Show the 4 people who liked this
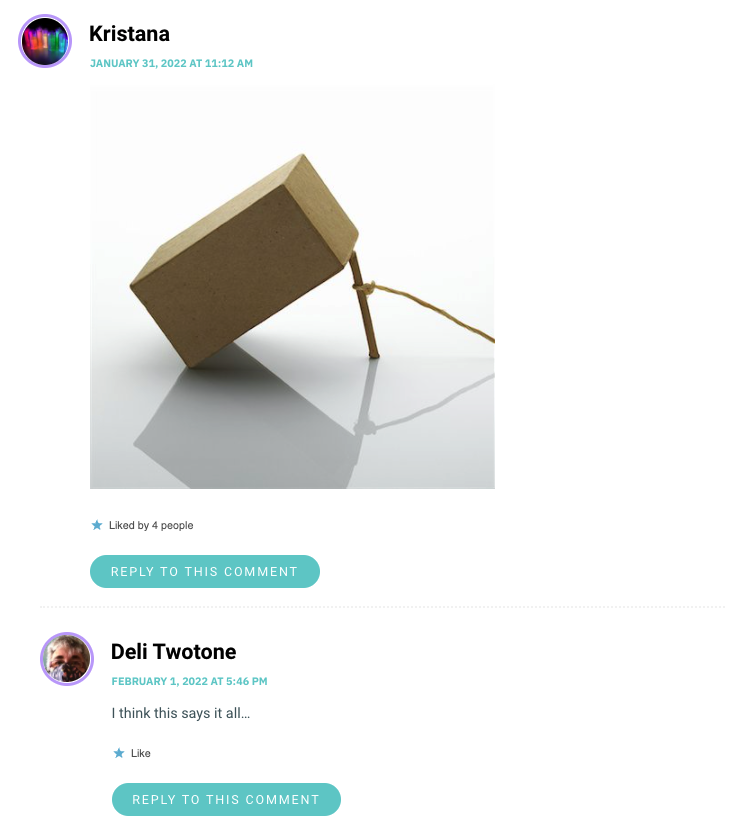This screenshot has width=745, height=831. (x=172, y=525)
